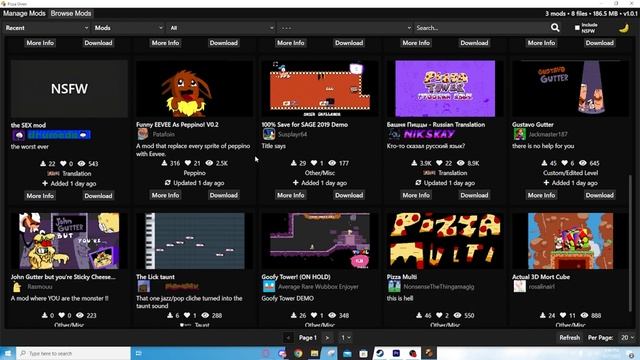Go to next page arrow
This screenshot has height=360, width=640.
327,338
